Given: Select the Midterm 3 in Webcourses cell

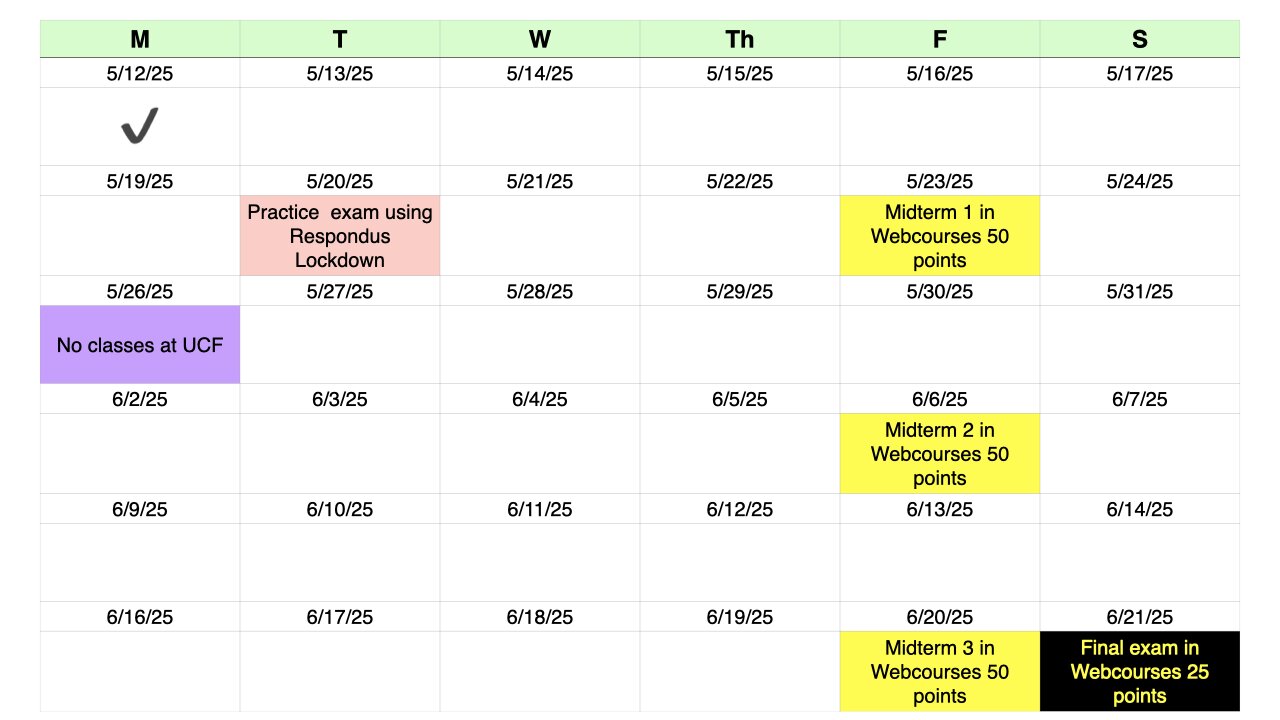Looking at the screenshot, I should tap(940, 672).
